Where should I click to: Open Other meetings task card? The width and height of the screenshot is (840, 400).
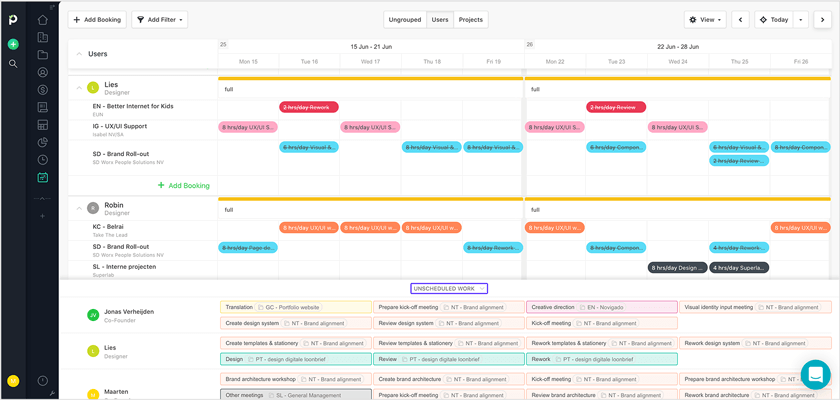[x=296, y=395]
